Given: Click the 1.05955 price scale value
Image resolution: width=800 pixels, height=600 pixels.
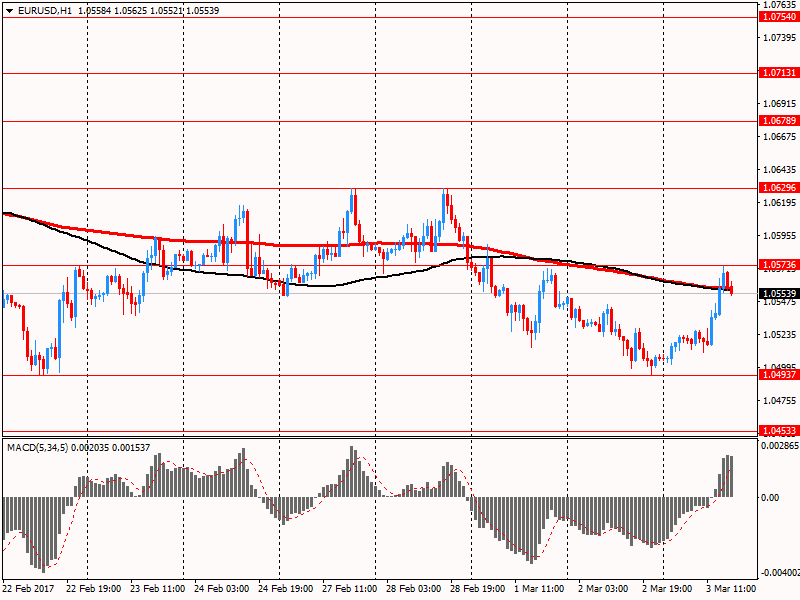Looking at the screenshot, I should click(x=780, y=236).
